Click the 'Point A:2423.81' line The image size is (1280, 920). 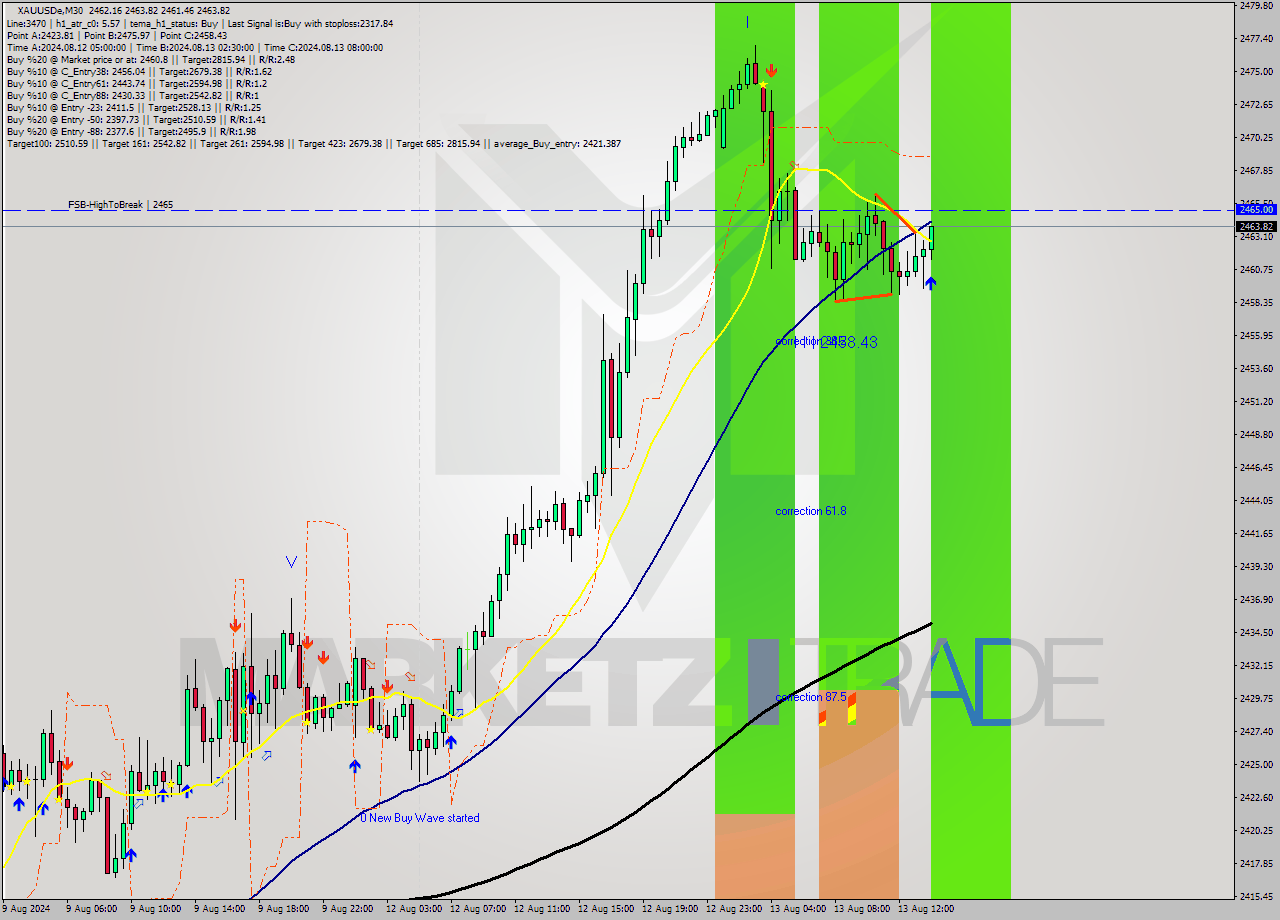tap(117, 35)
